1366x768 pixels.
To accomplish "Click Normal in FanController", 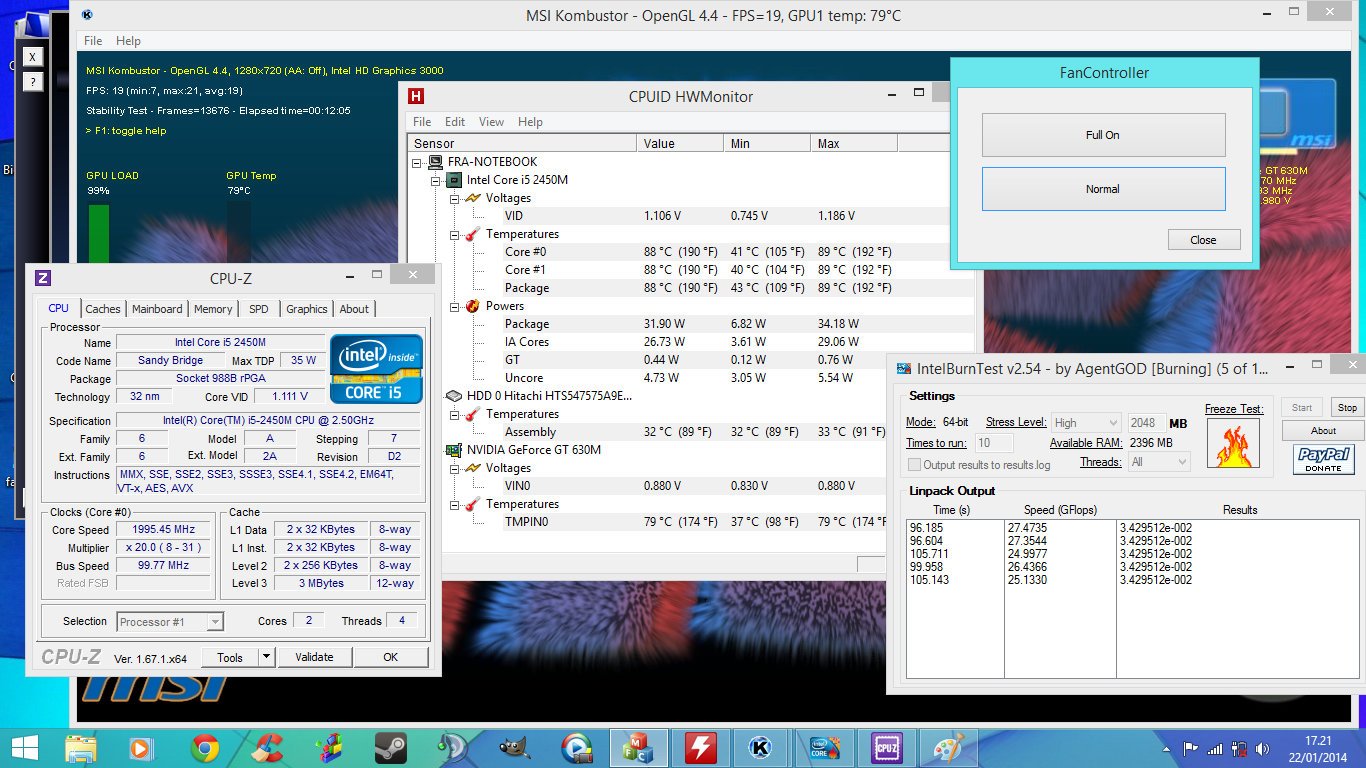I will [1103, 189].
